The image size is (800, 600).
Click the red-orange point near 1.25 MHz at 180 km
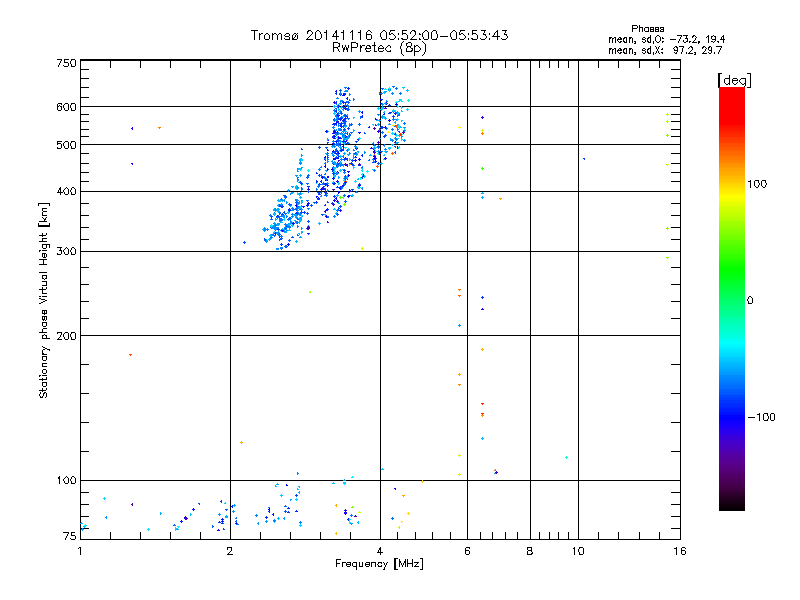pos(131,355)
